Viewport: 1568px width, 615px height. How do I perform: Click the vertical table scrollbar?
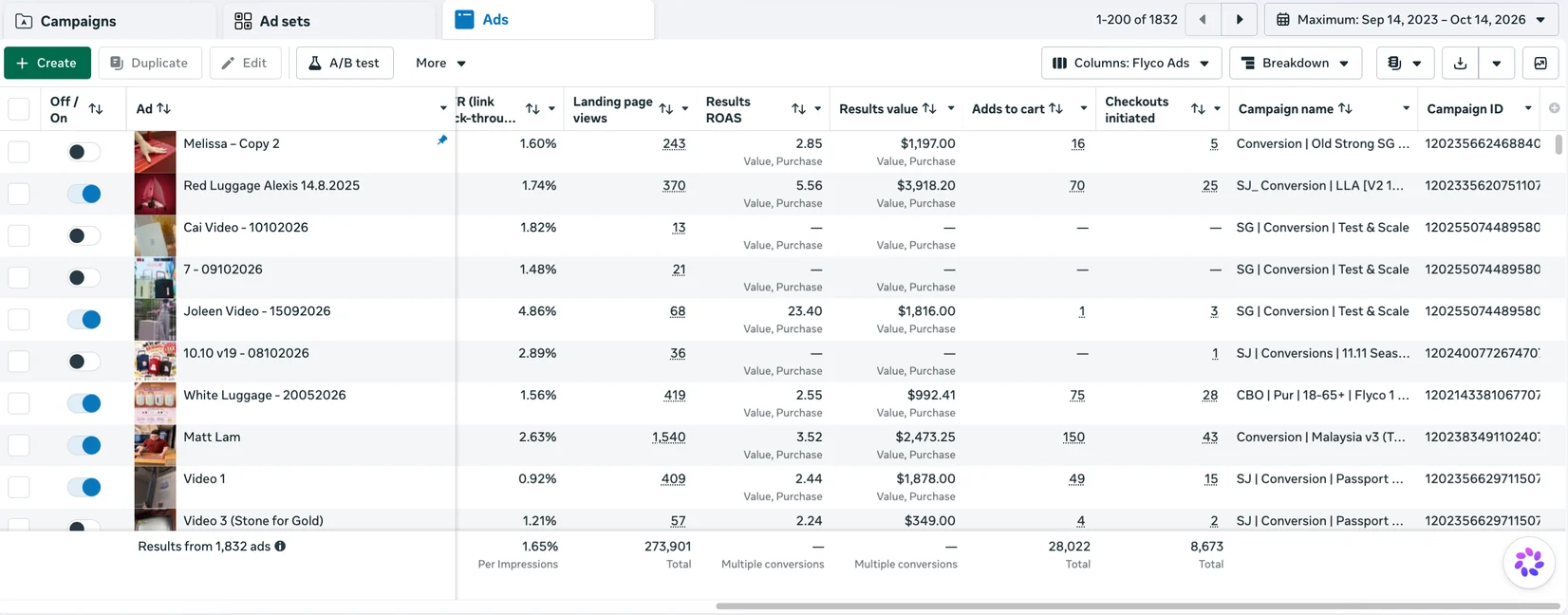point(1558,145)
